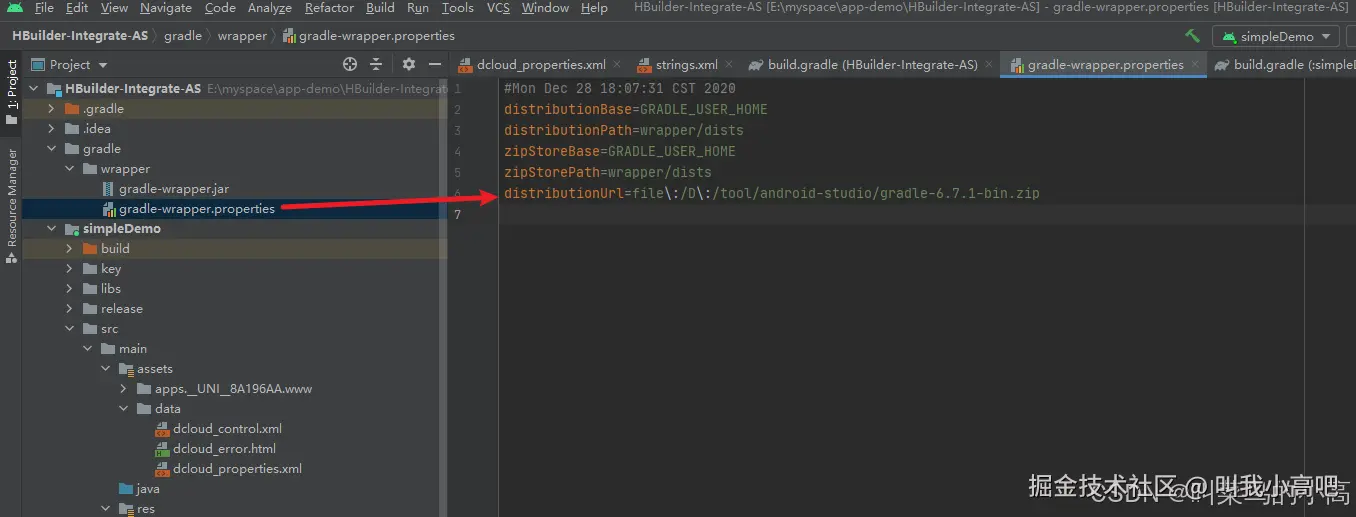The image size is (1356, 517).
Task: Collapse the main folder
Action: tap(87, 349)
